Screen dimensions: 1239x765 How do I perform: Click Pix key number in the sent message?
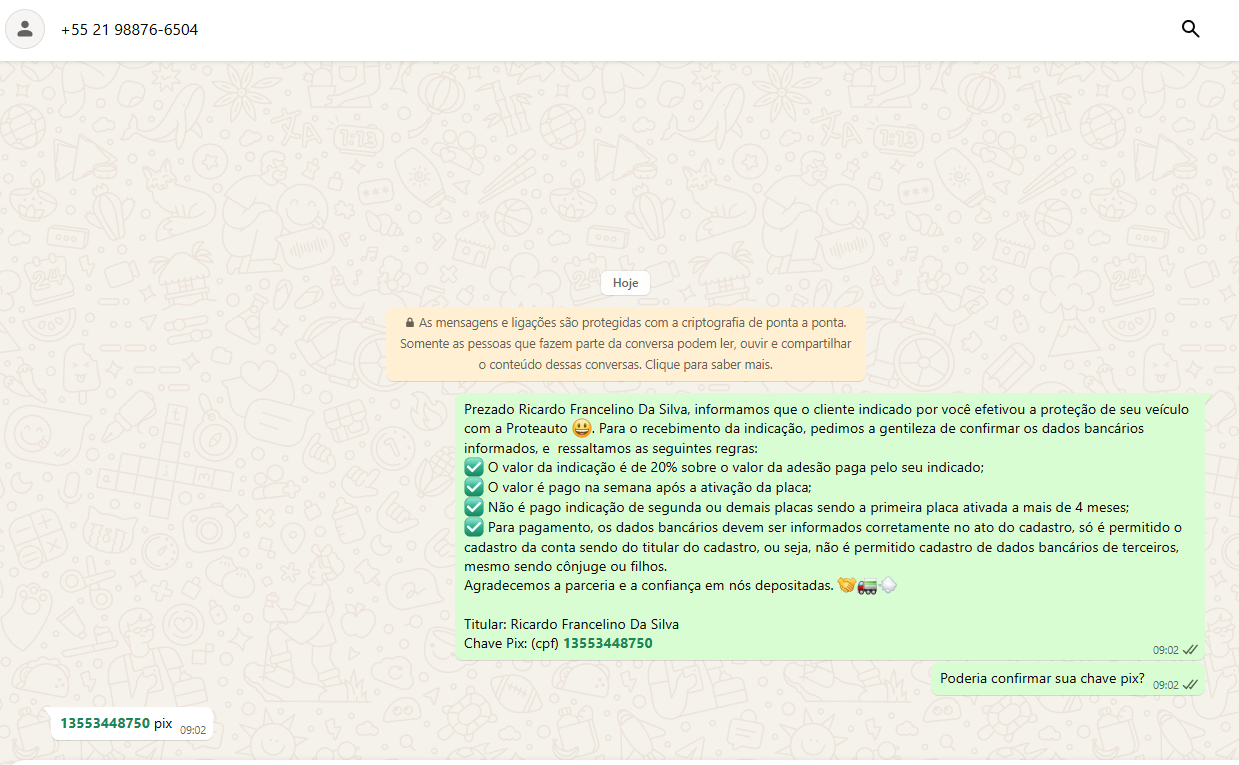(x=607, y=643)
